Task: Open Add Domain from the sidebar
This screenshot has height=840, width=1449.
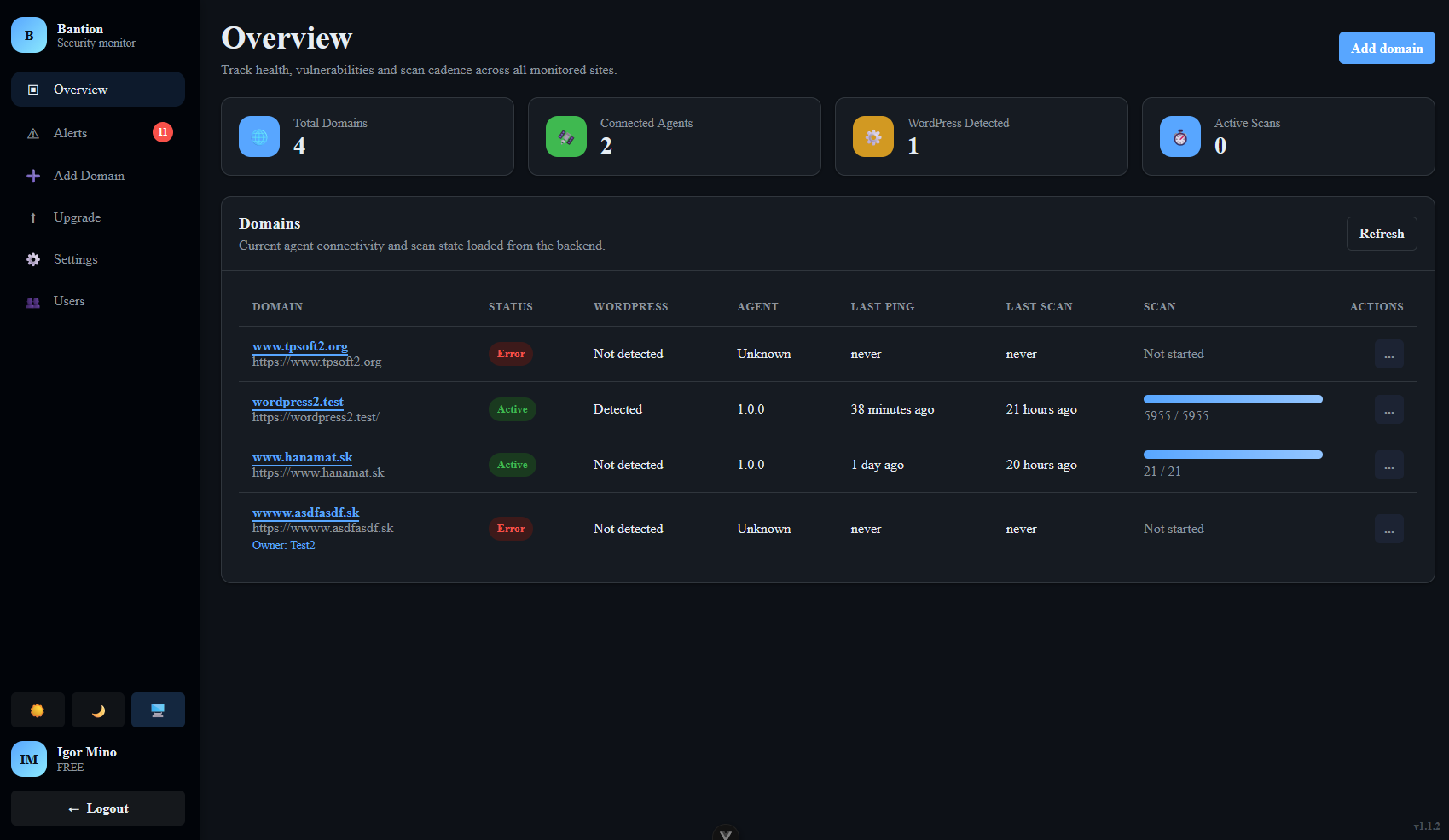Action: click(98, 176)
